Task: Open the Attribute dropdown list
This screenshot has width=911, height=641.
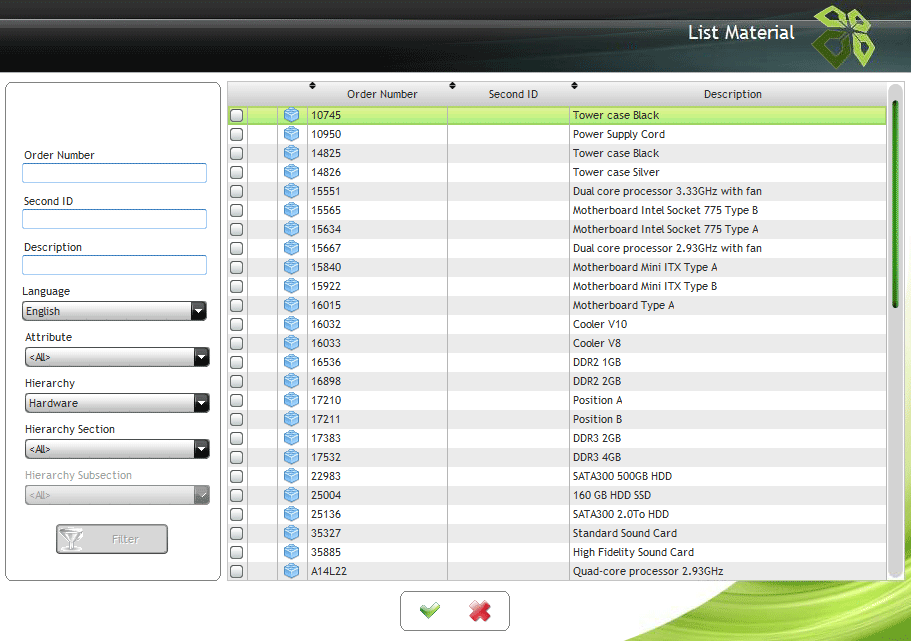Action: pos(117,357)
